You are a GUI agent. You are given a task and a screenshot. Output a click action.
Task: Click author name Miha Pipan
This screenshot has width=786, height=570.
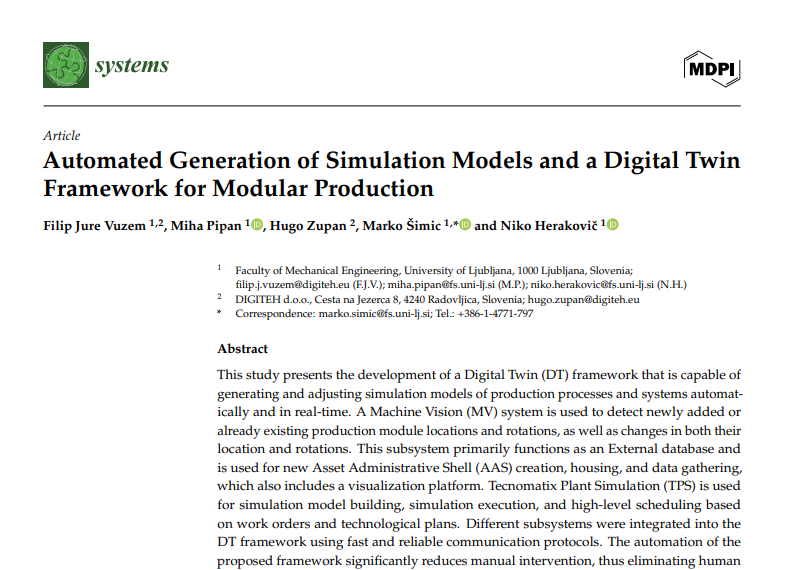point(206,226)
